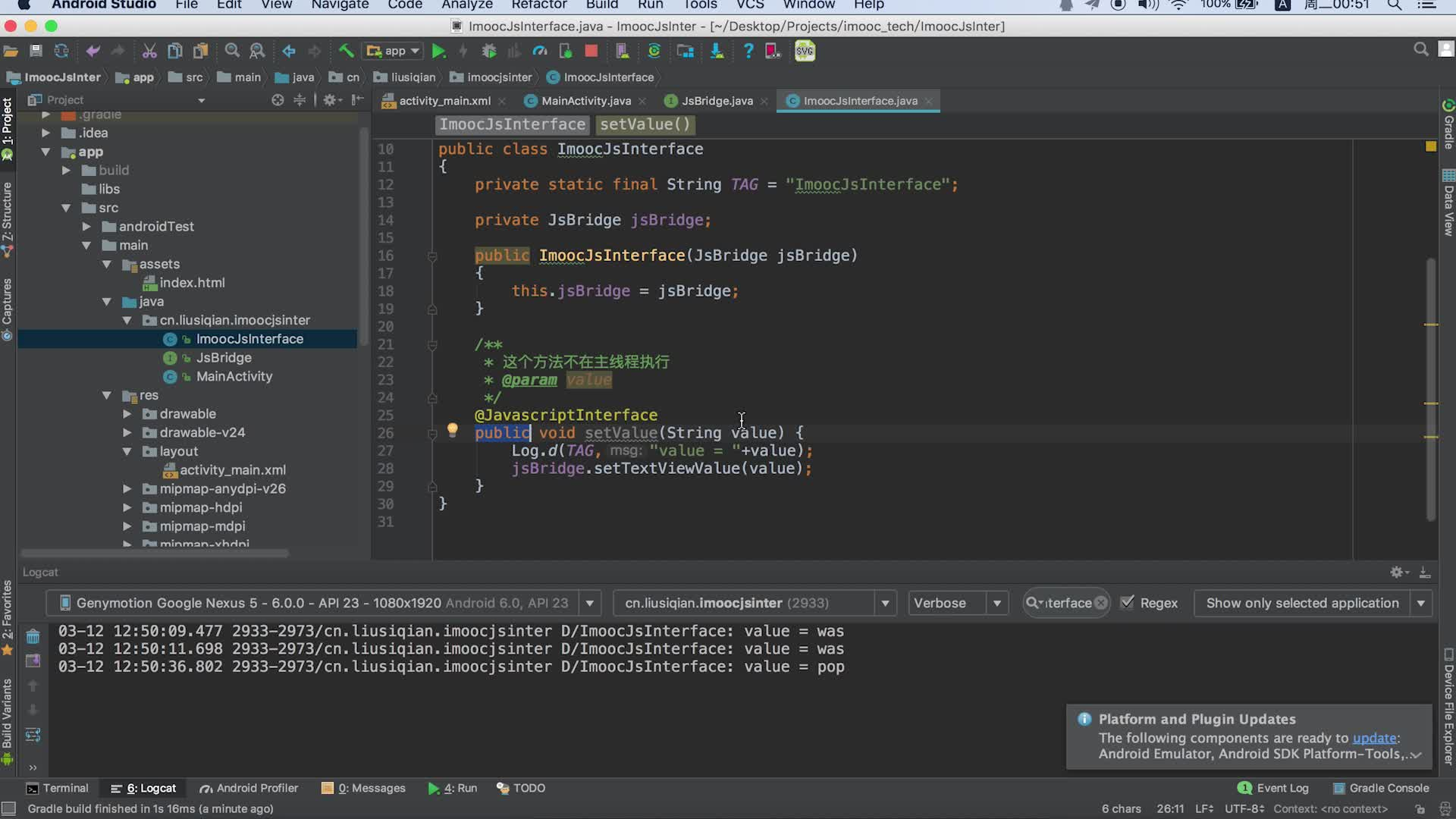The image size is (1456, 819).
Task: Open the Refactor menu
Action: click(538, 5)
